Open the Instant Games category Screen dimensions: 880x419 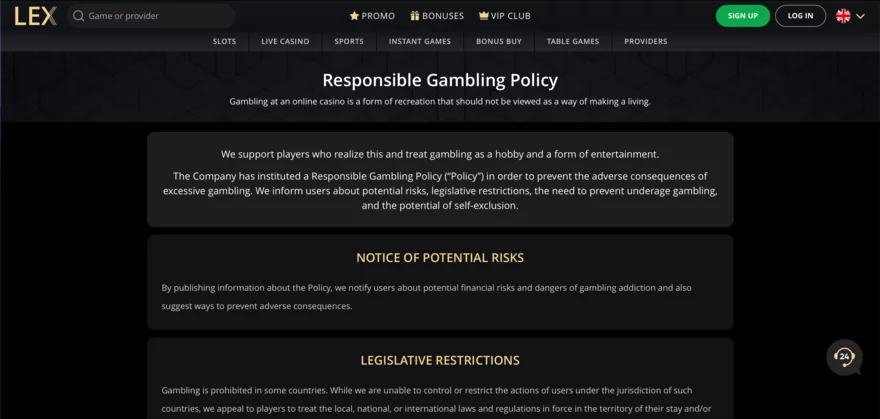point(420,41)
